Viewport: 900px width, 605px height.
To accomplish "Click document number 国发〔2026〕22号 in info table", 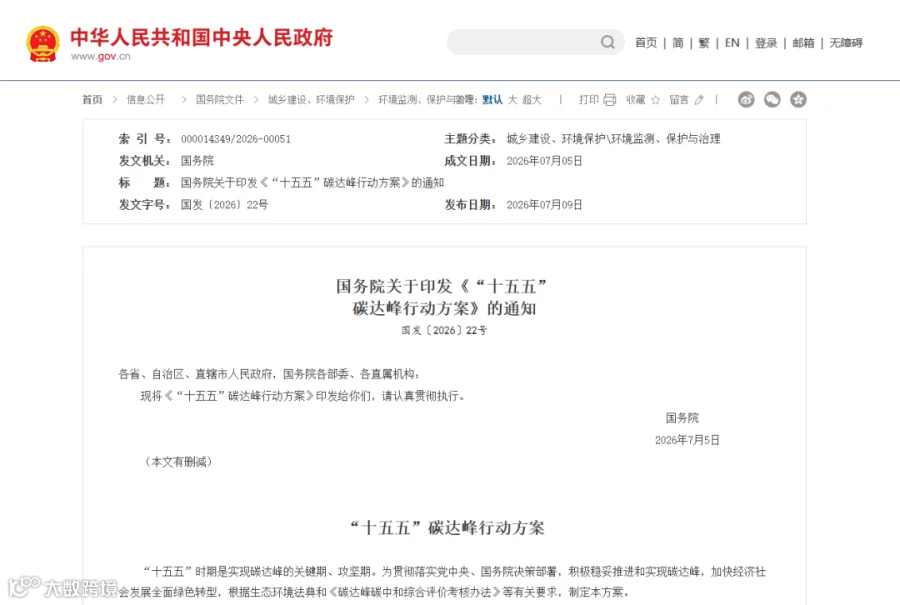I will [x=224, y=204].
